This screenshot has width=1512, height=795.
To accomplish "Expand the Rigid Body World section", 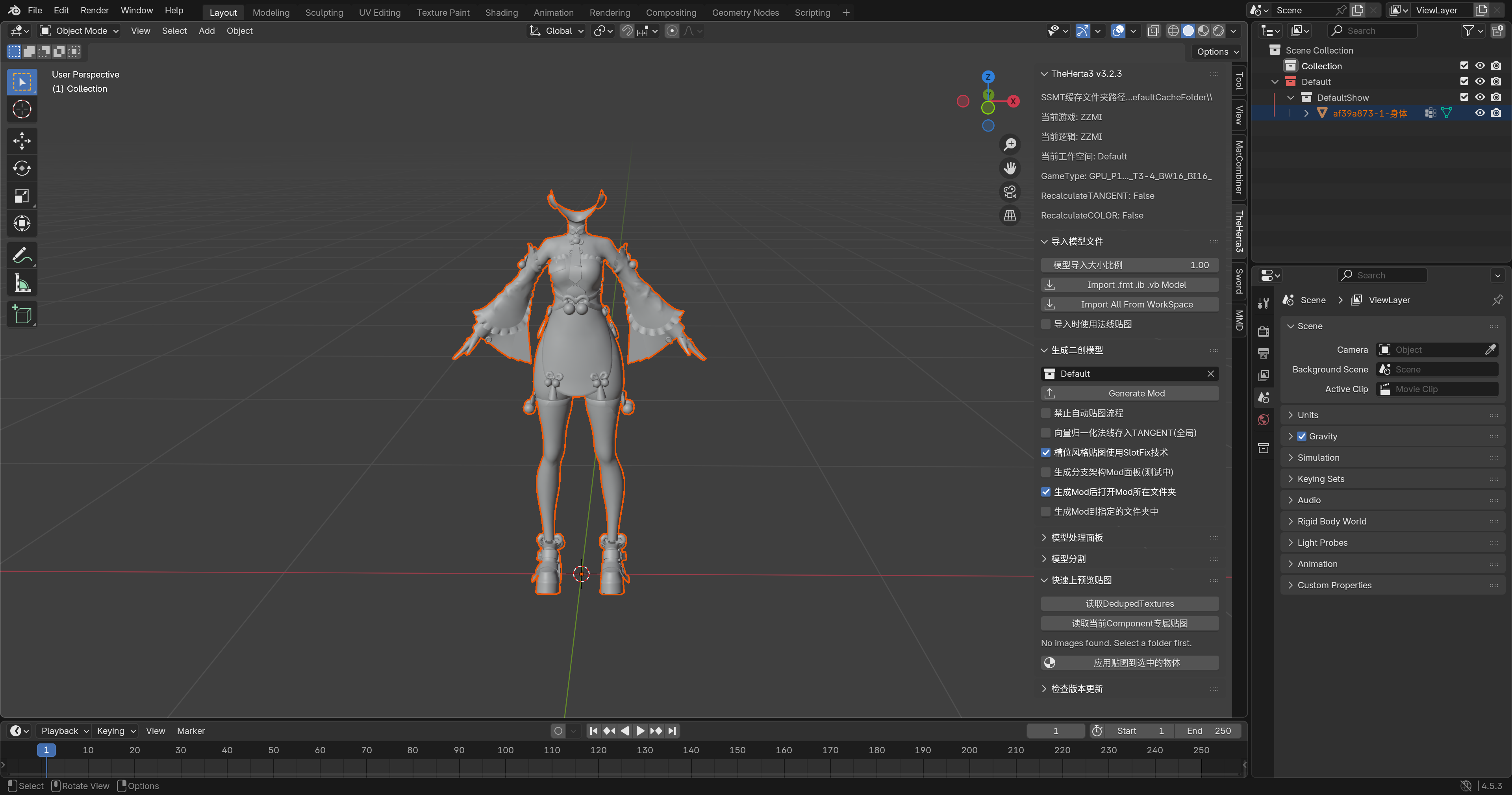I will pyautogui.click(x=1331, y=521).
